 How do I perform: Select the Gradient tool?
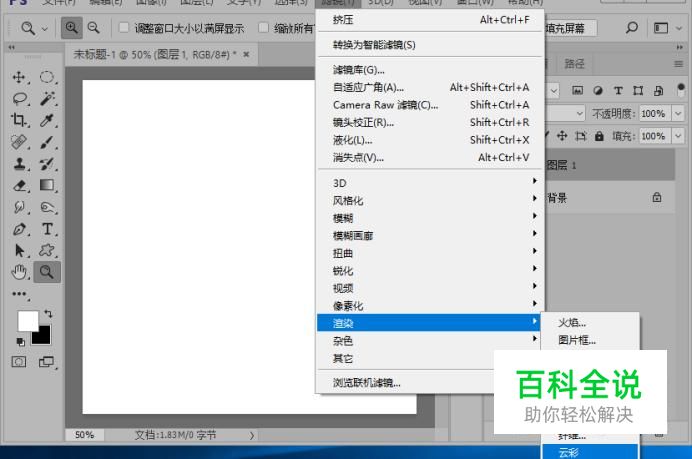click(47, 184)
